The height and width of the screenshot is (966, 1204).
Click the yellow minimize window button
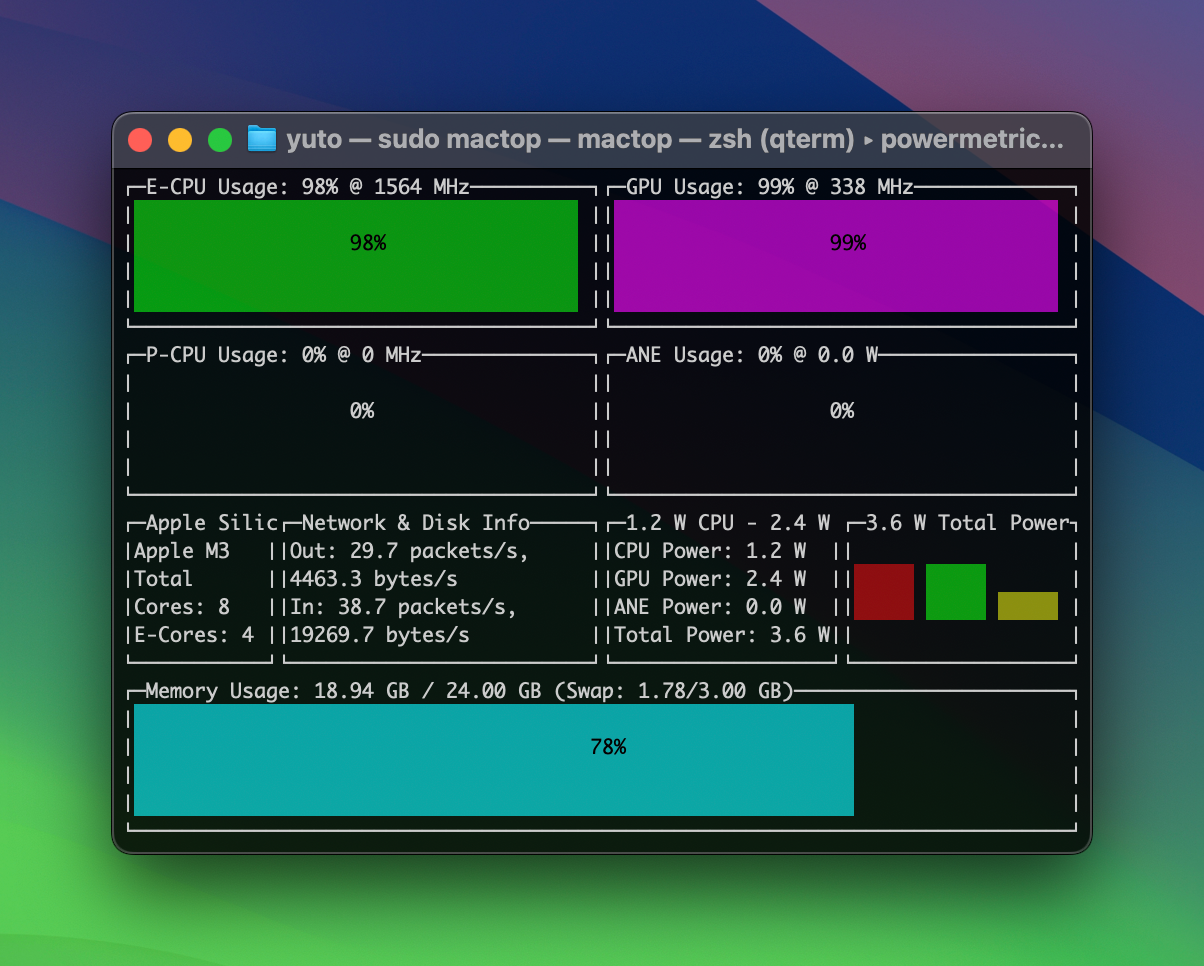click(180, 140)
